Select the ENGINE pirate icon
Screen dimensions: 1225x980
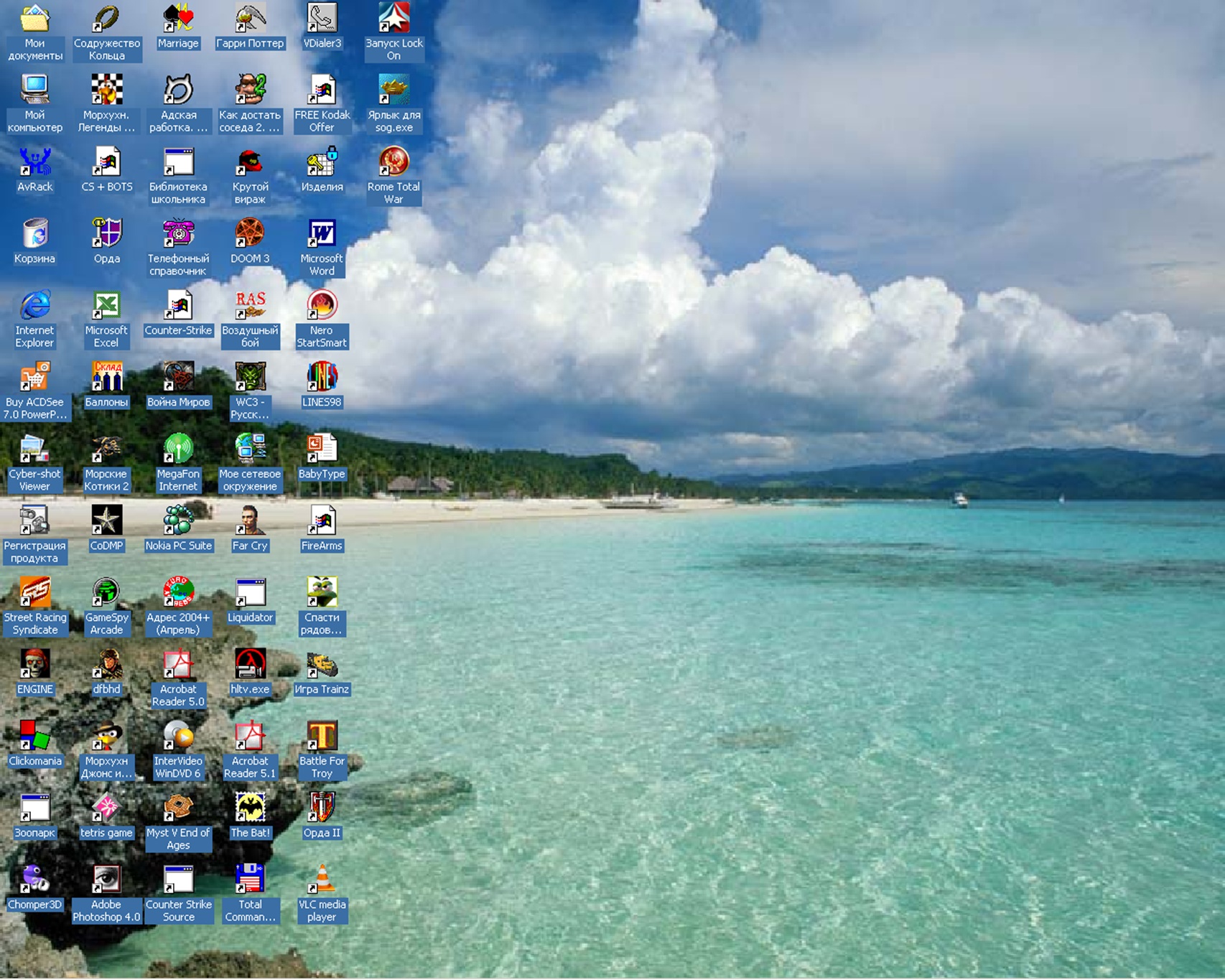click(x=34, y=664)
